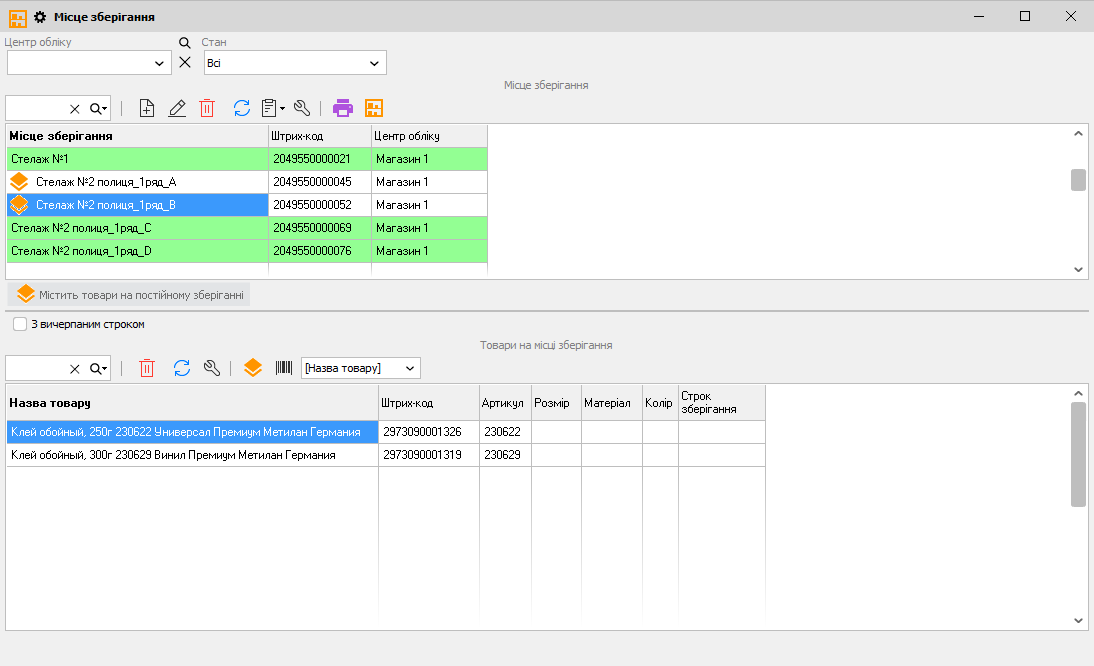Screen dimensions: 1094x666
Task: Select the 'Стелаж №2 полиця_1ряд_C' row
Action: [137, 228]
